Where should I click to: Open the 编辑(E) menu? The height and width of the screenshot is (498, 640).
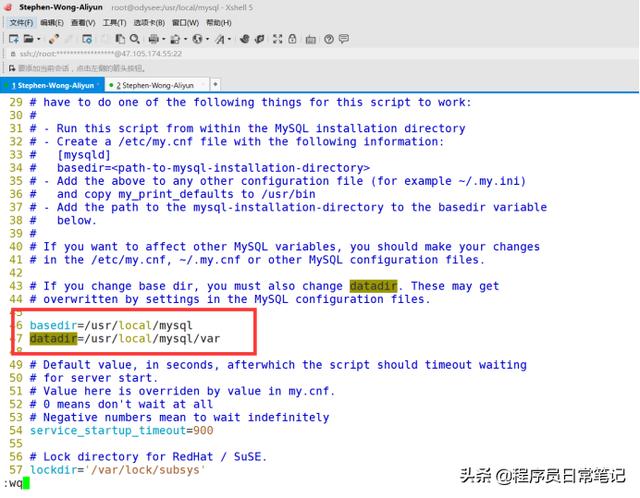[52, 23]
